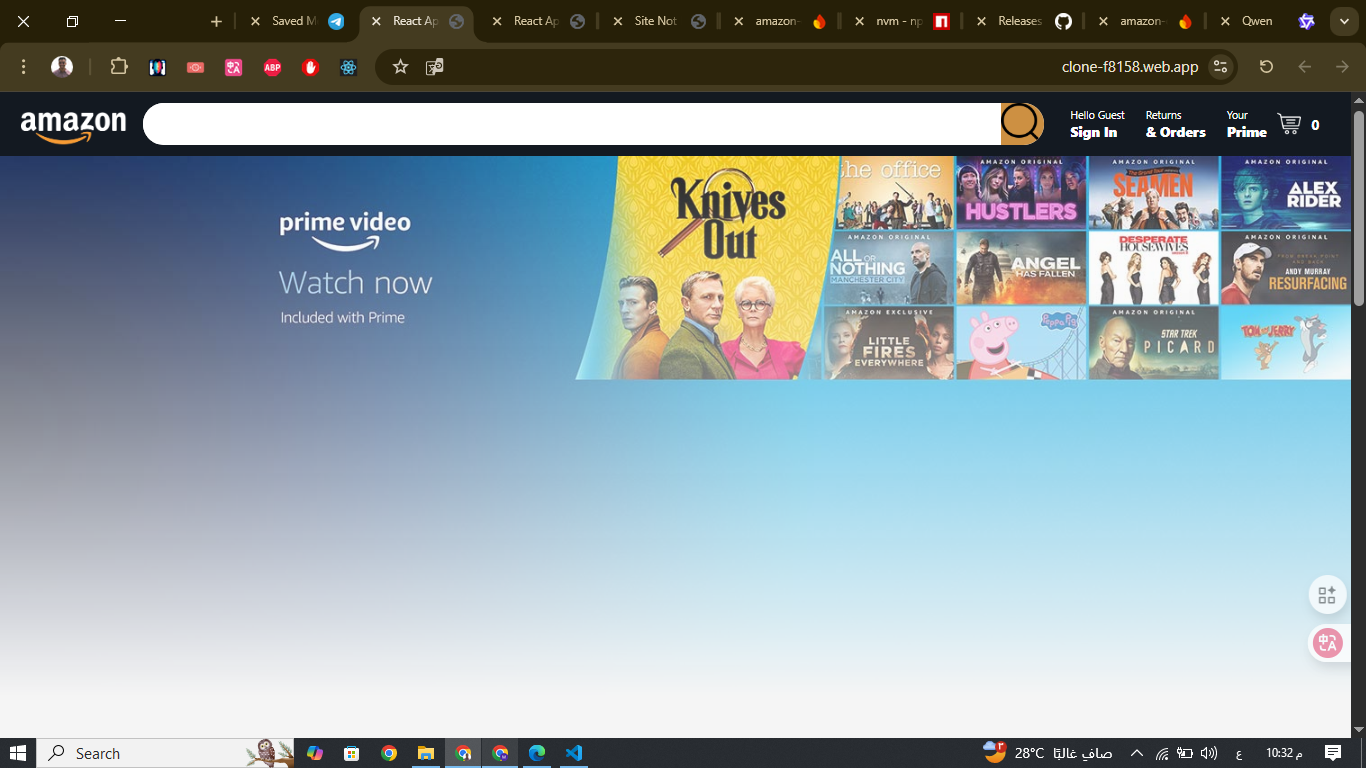Select the Star Trek Picard thumbnail

(1153, 343)
